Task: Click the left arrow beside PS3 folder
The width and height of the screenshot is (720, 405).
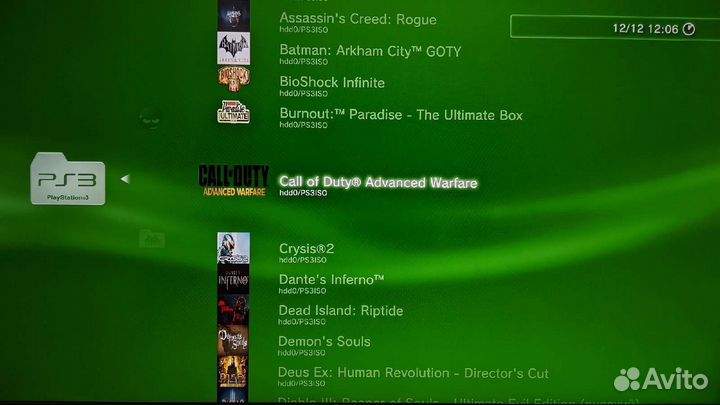Action: (125, 179)
